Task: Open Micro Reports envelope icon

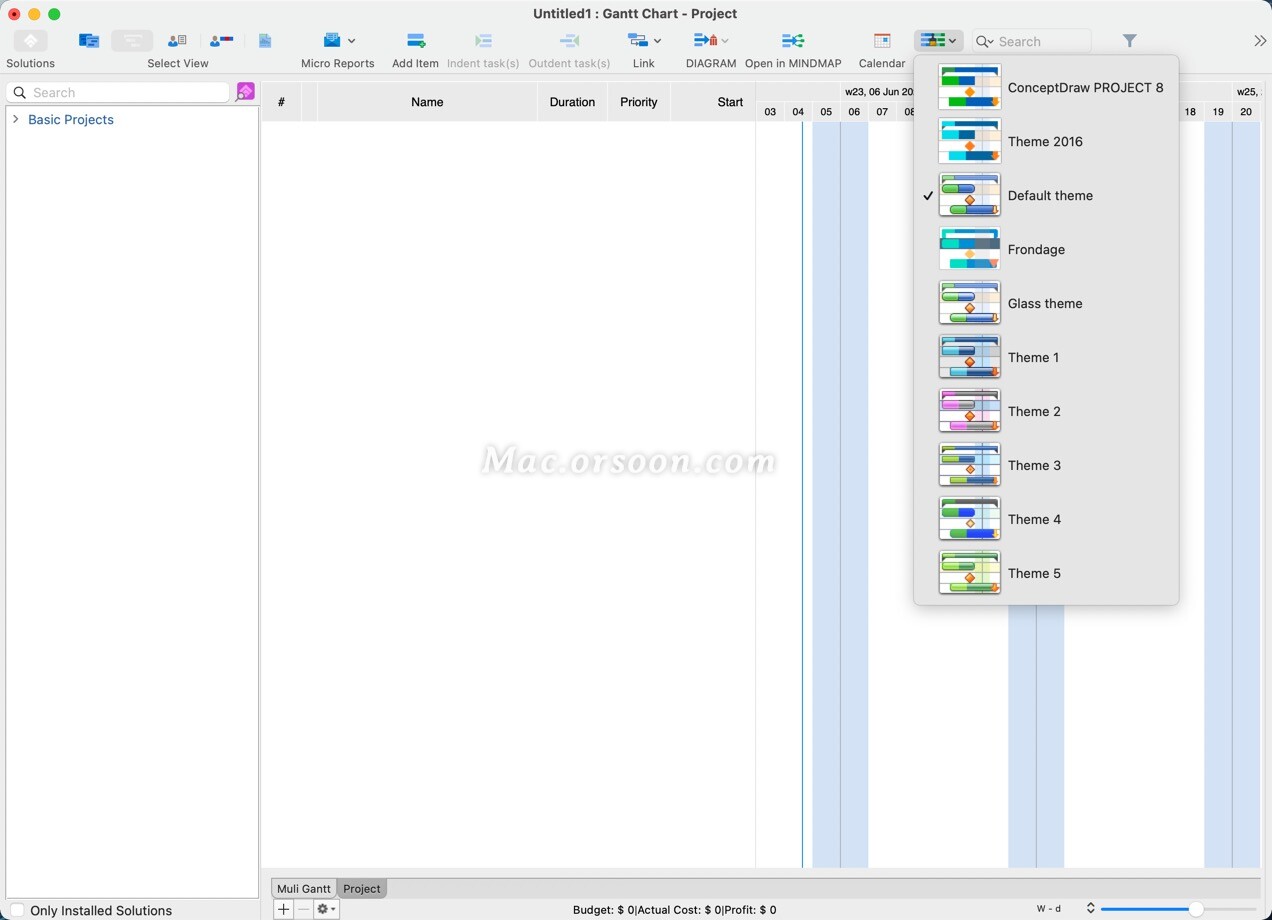Action: coord(332,41)
